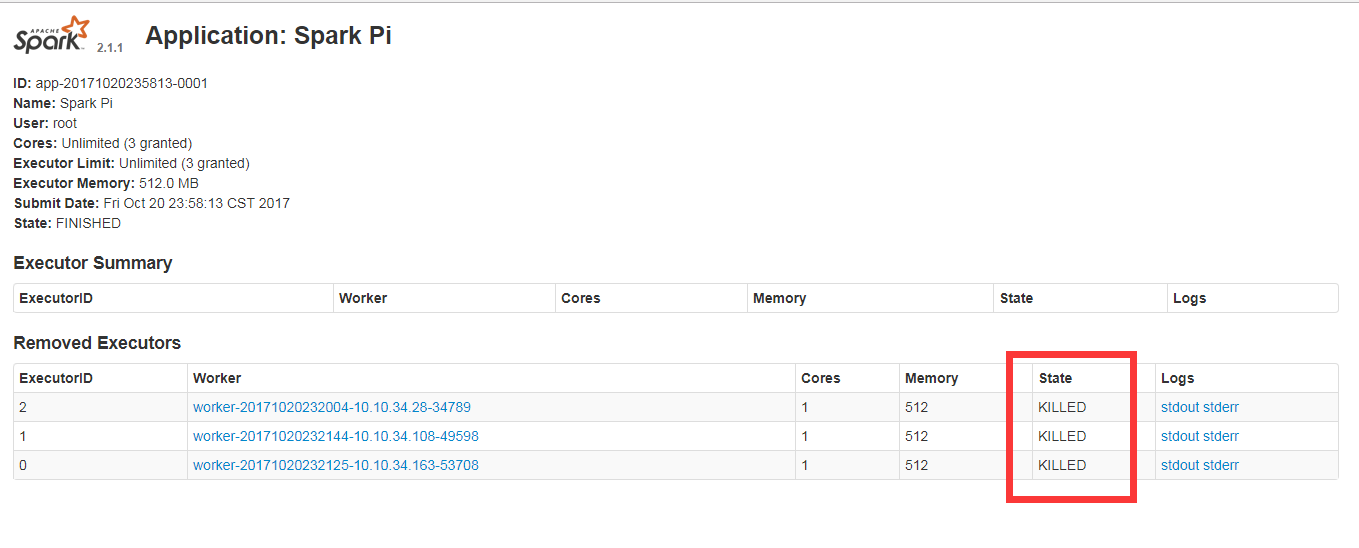Open worker-20171020232144-10.10.34.108-49598 link
1359x548 pixels.
336,436
